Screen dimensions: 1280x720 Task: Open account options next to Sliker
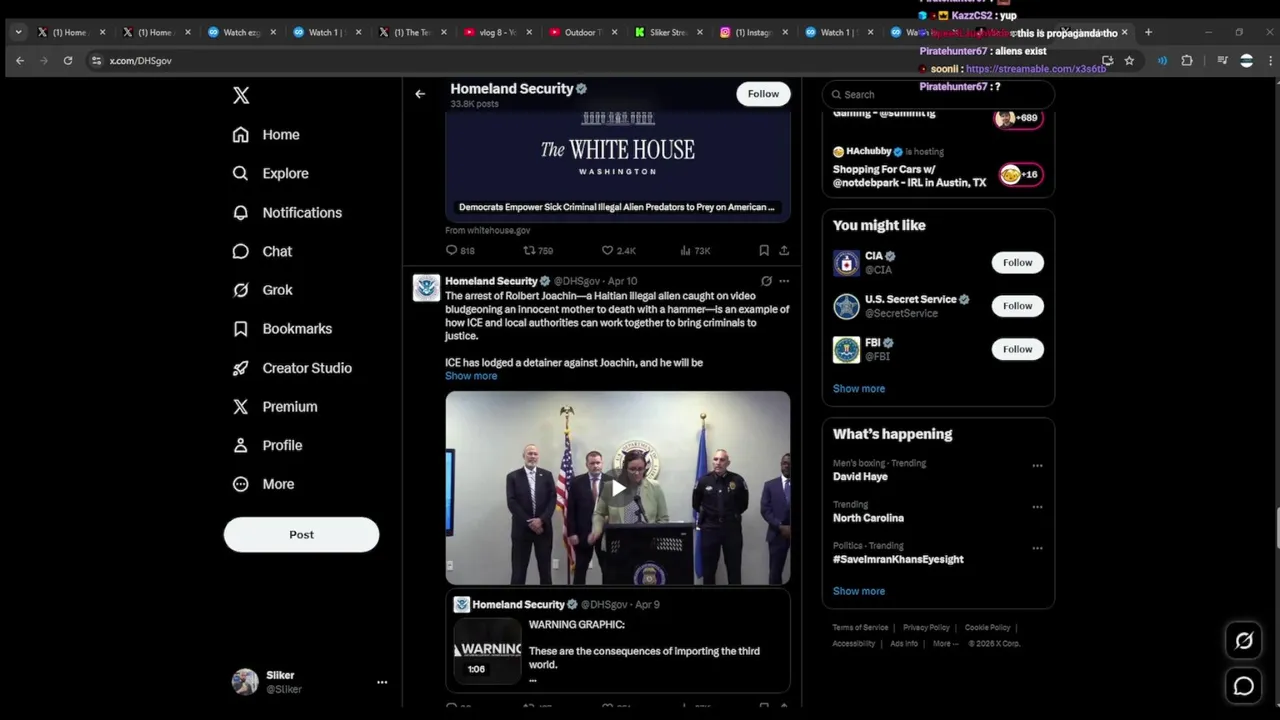click(381, 682)
